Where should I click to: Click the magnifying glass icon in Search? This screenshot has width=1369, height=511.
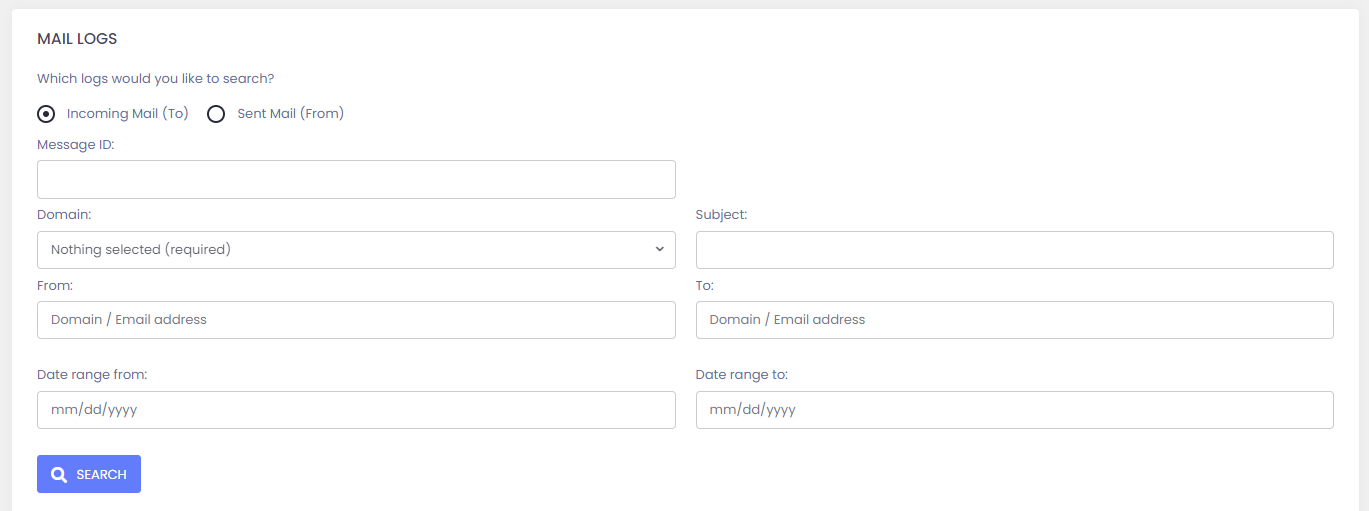[59, 475]
